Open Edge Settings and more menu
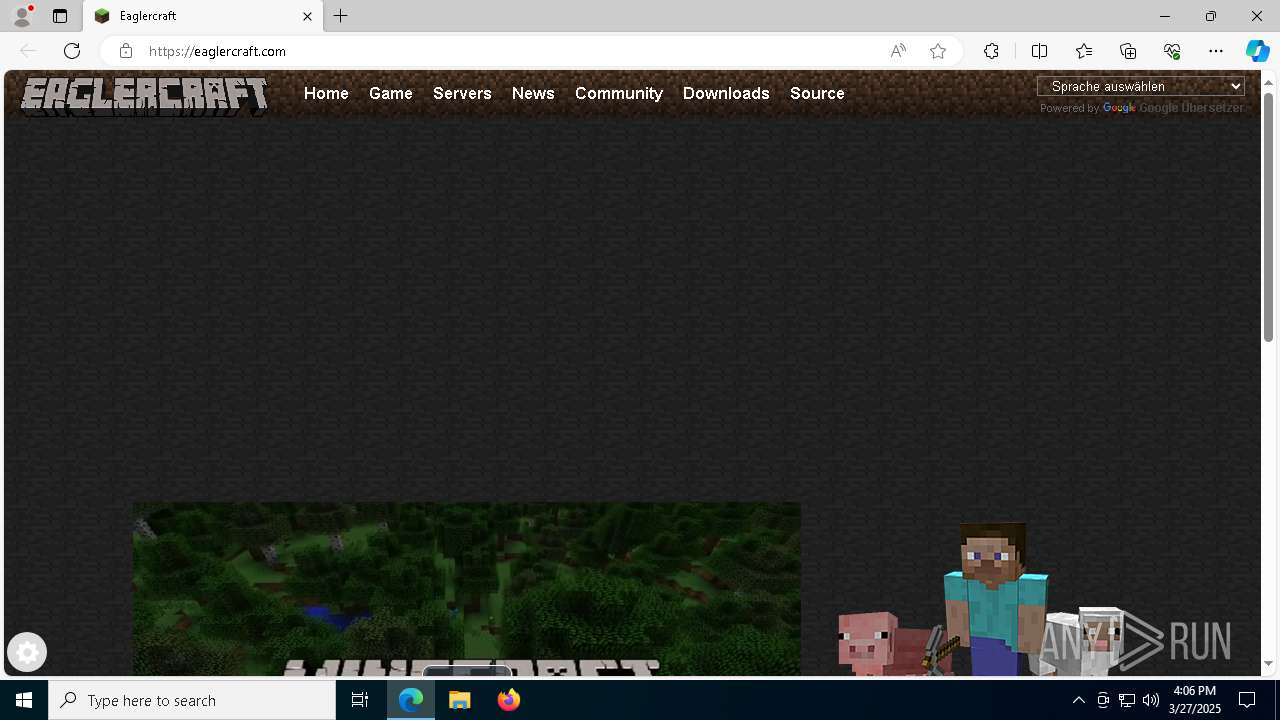The width and height of the screenshot is (1280, 720). (1216, 51)
